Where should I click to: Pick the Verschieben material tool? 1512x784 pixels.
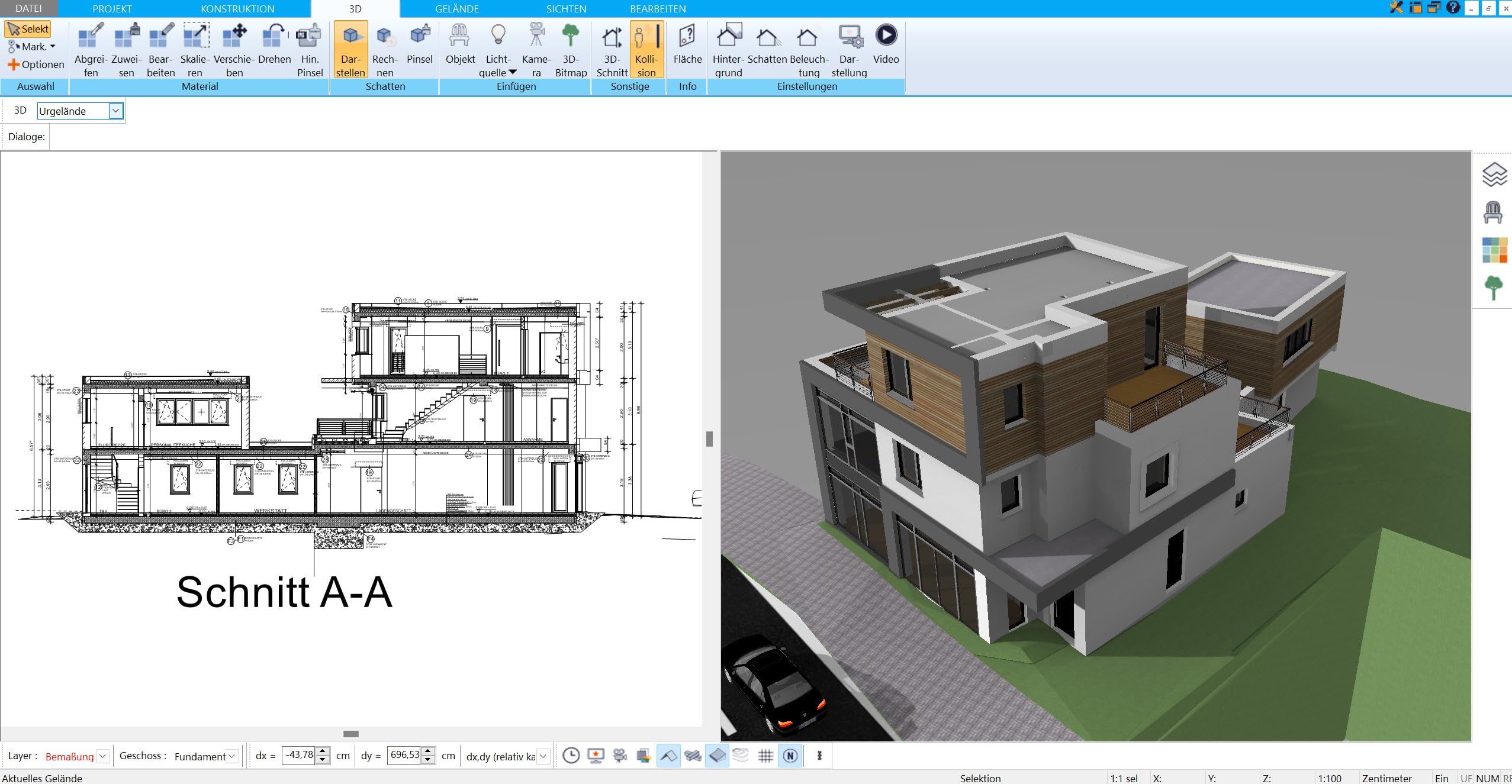click(x=234, y=50)
